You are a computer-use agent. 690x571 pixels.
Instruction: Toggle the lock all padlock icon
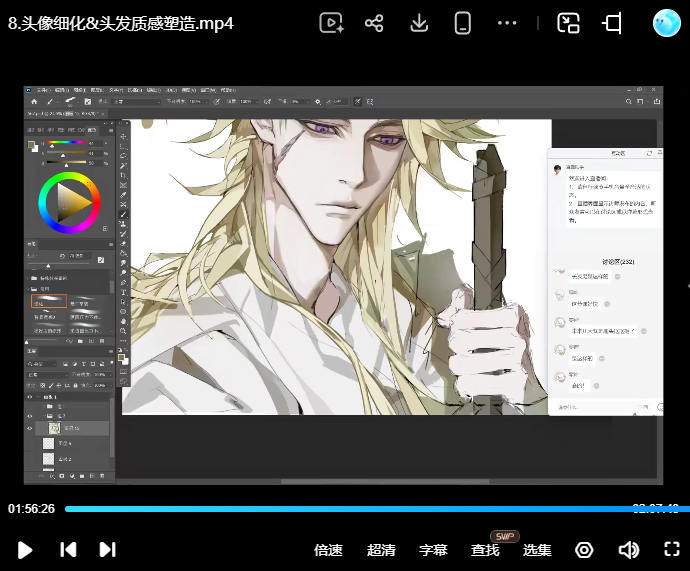coord(76,385)
